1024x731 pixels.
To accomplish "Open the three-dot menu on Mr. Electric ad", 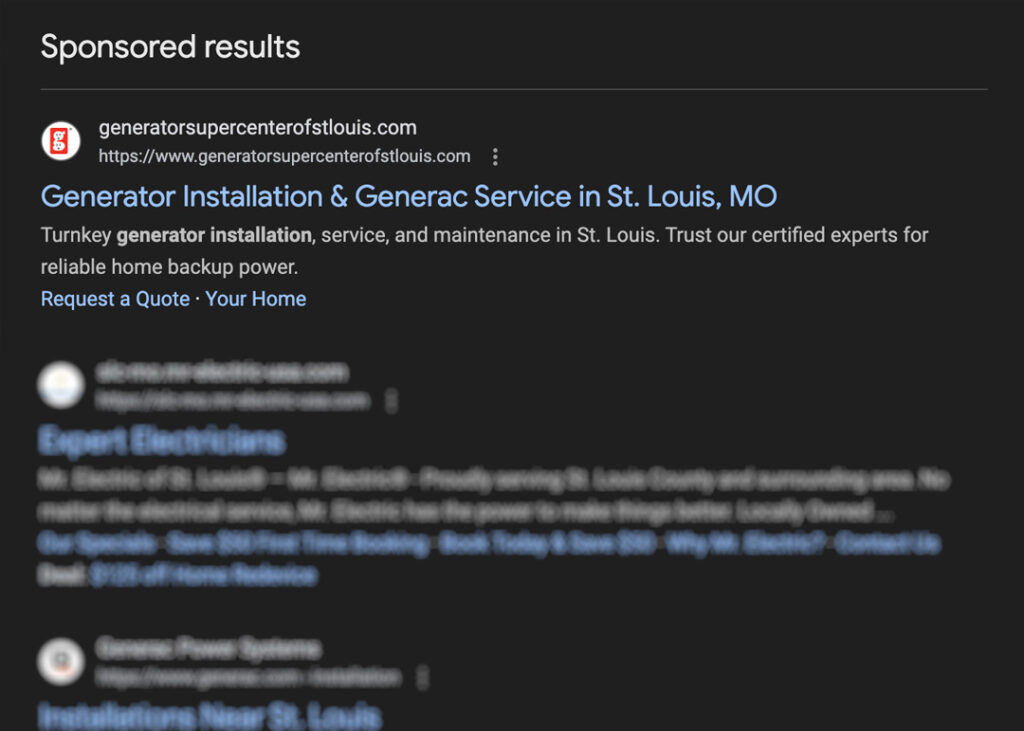I will point(391,401).
